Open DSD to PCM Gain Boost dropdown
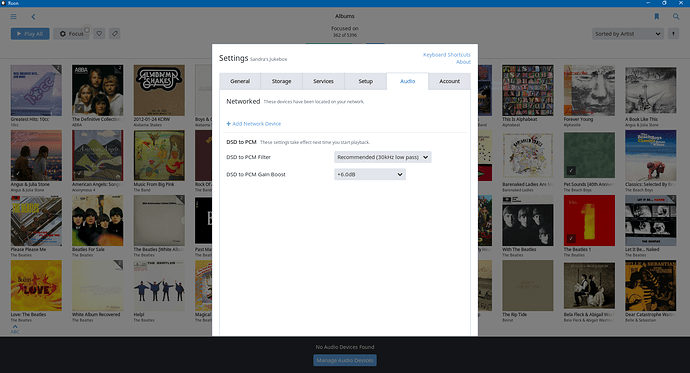Screen dimensions: 690x373 [370, 174]
